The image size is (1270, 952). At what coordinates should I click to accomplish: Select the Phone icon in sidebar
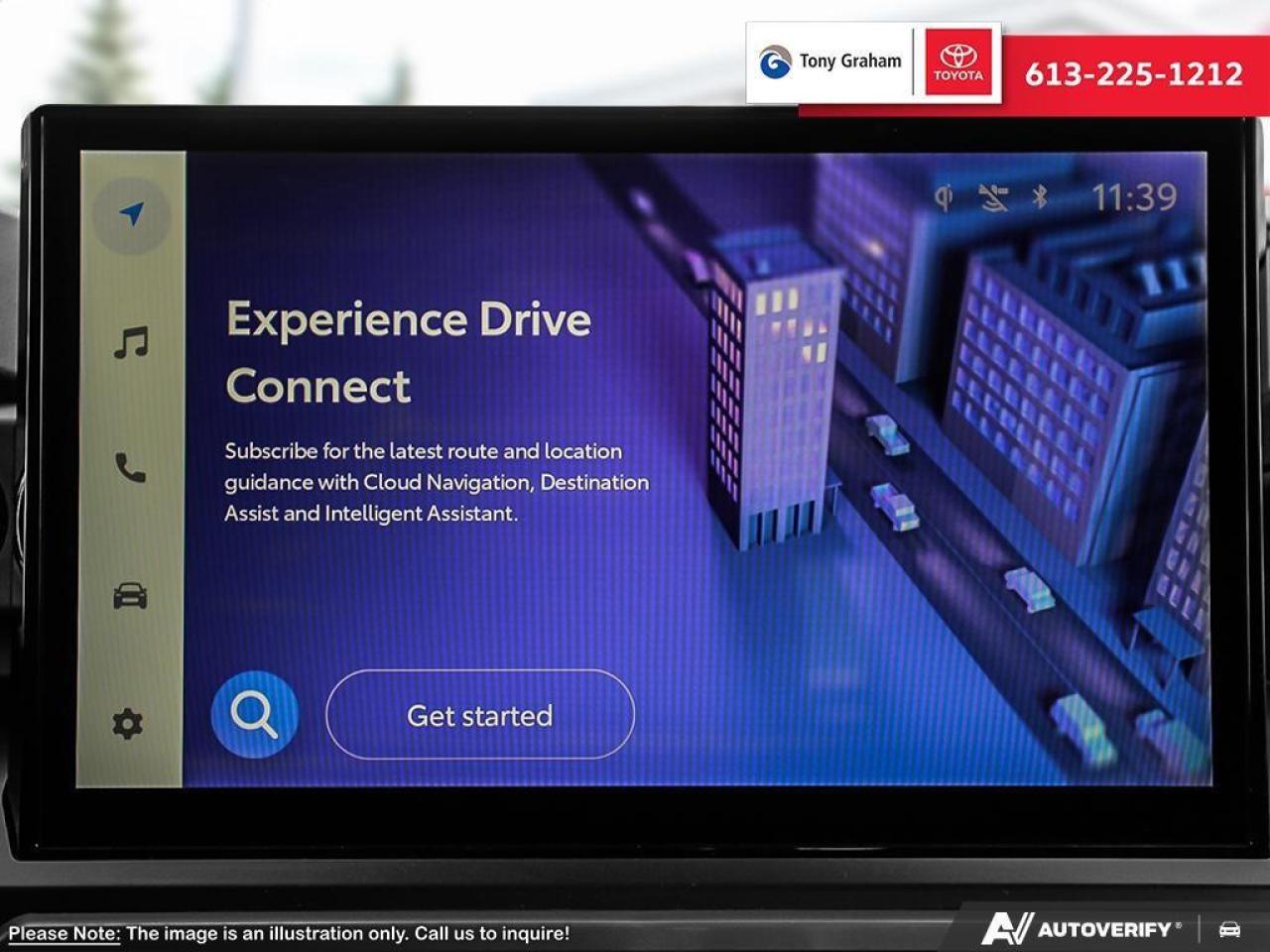point(130,467)
